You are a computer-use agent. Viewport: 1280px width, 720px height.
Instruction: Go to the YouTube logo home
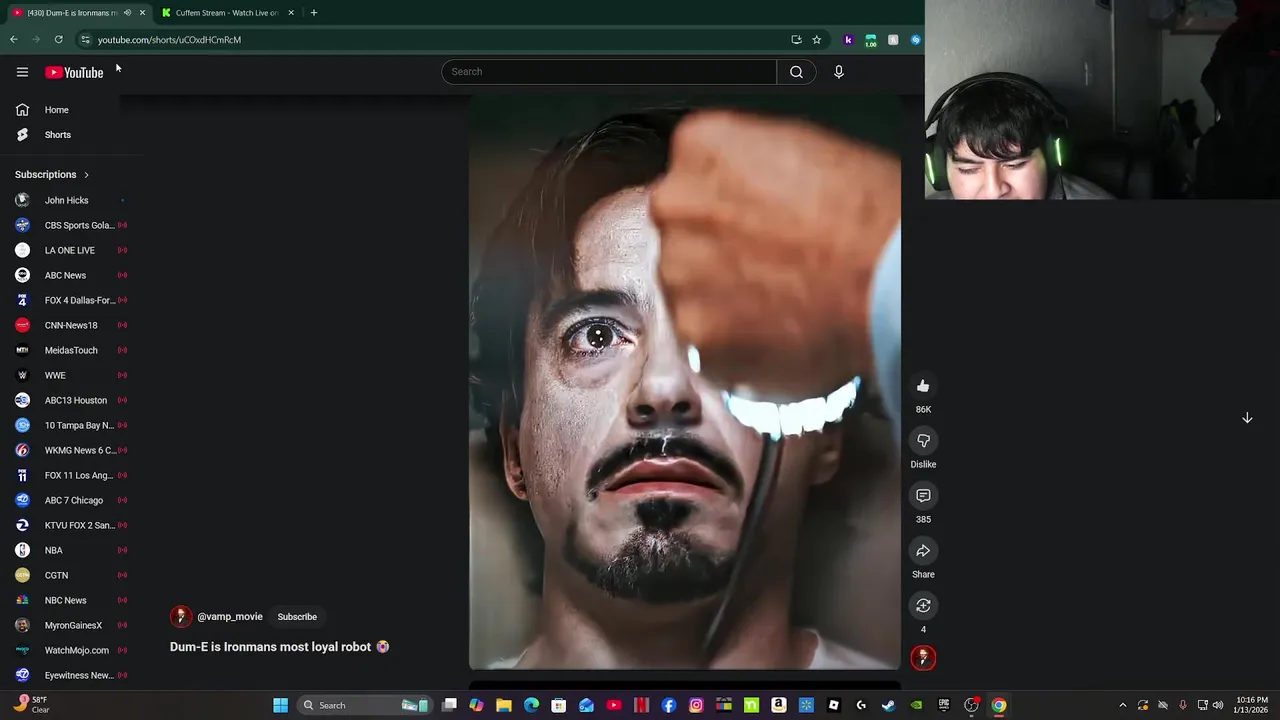(x=74, y=72)
